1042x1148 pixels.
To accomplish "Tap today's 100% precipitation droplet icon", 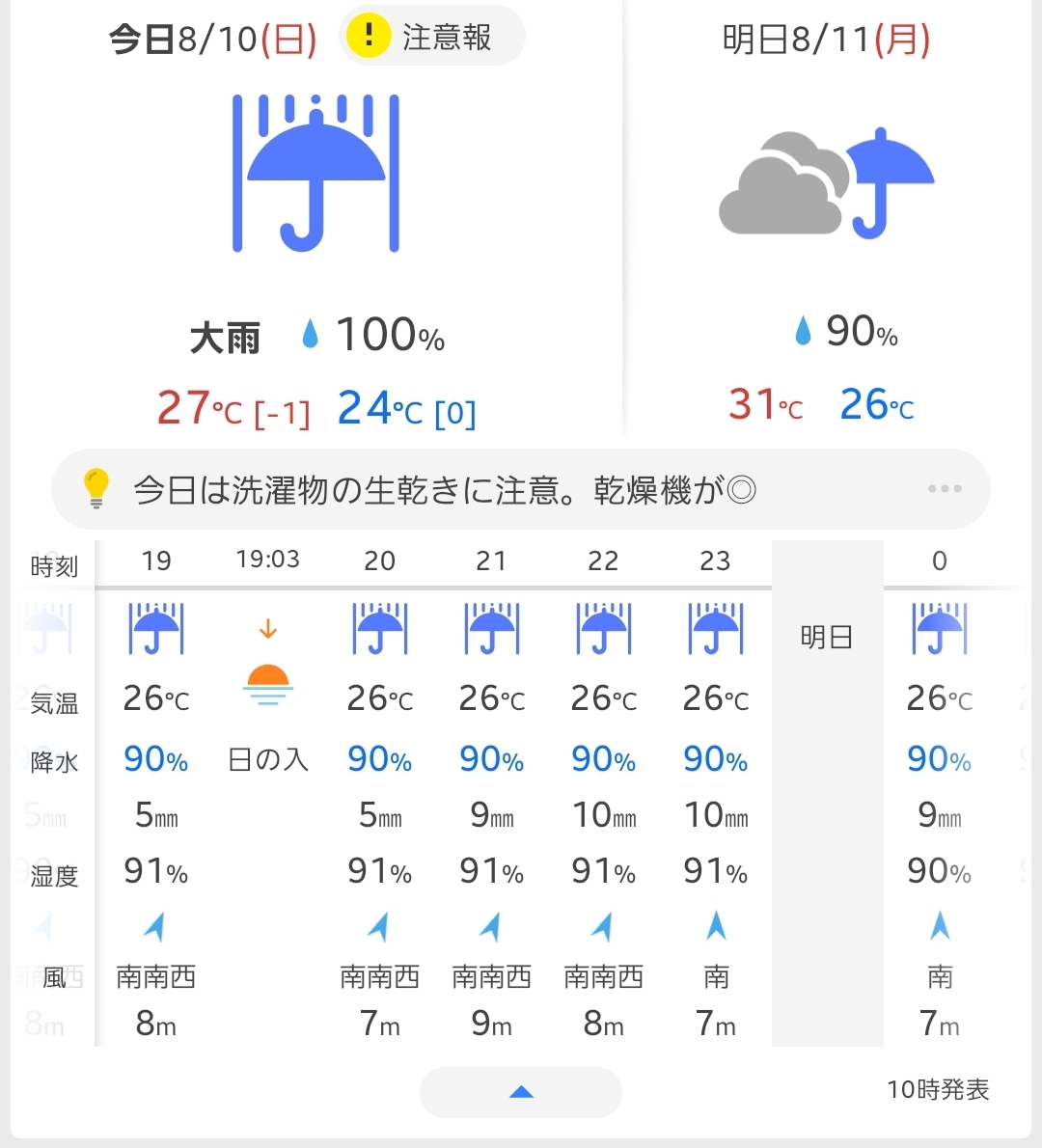I will coord(311,334).
